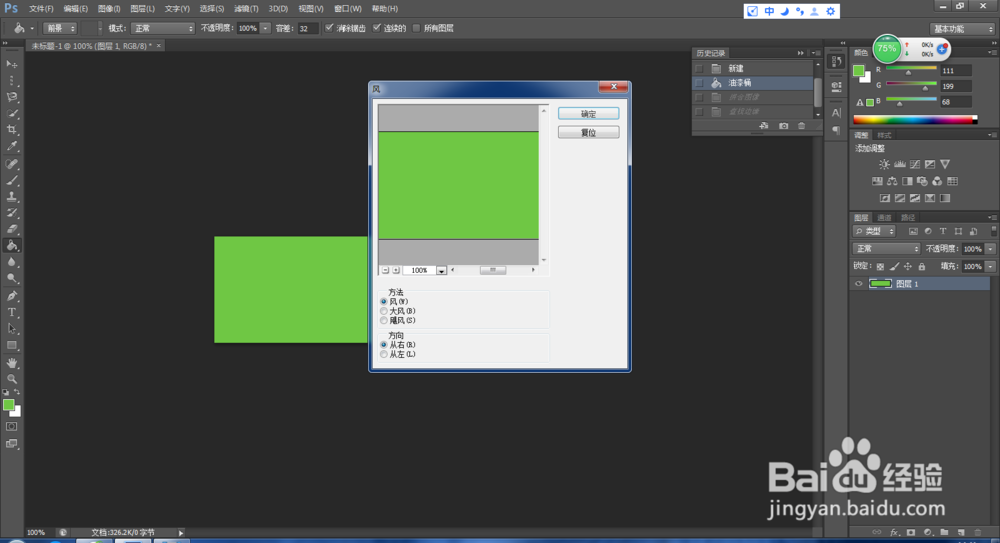
Task: Select the 新建 history state
Action: pos(753,68)
